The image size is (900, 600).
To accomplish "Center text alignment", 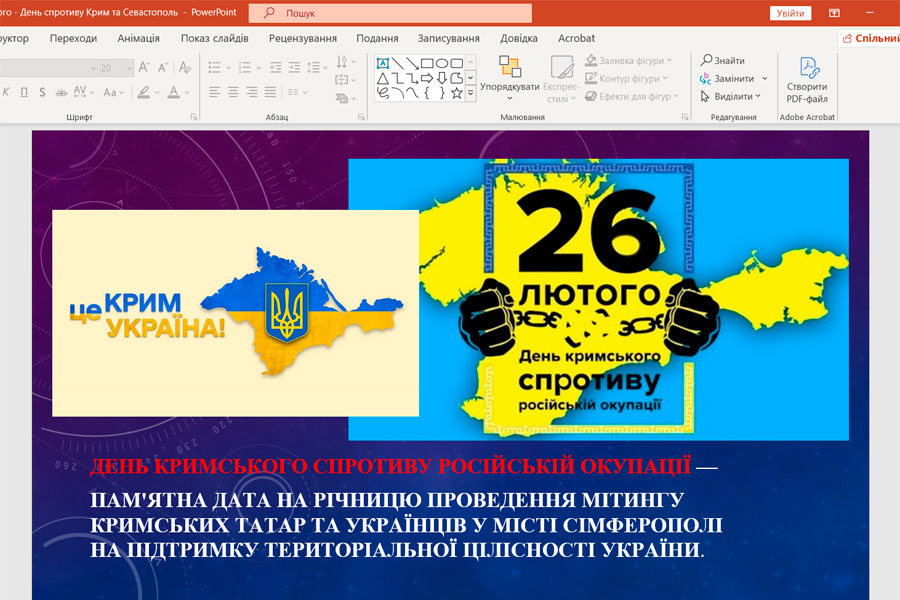I will (233, 92).
